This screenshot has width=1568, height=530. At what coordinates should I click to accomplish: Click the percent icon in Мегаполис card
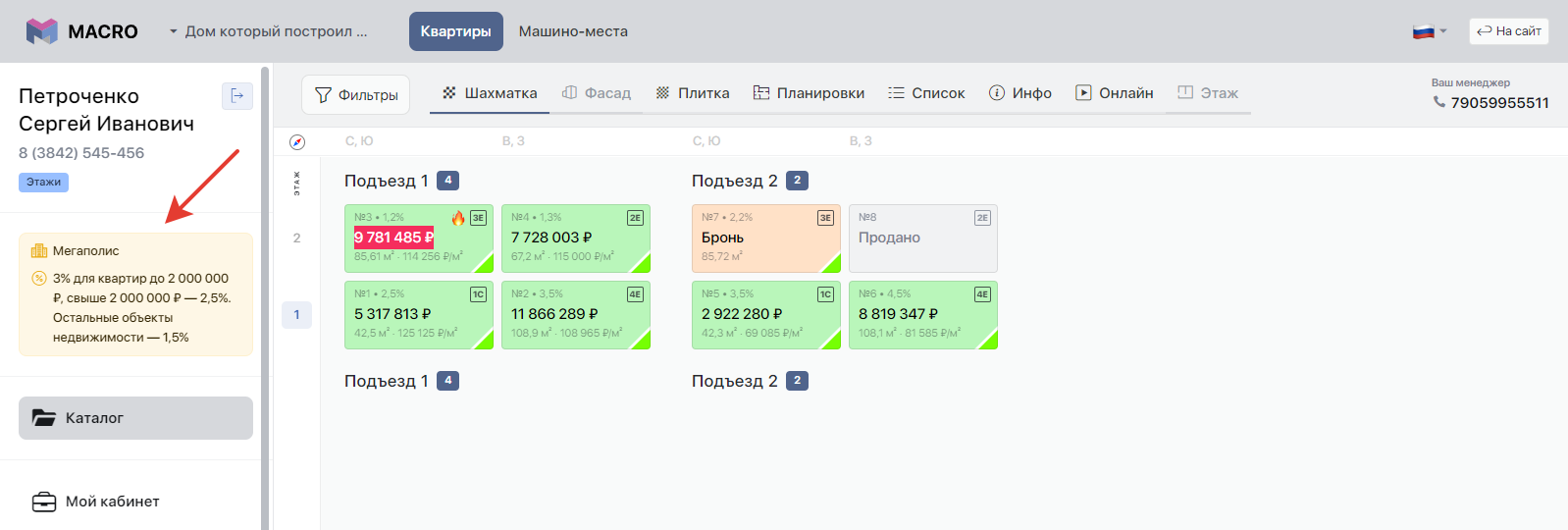click(39, 279)
